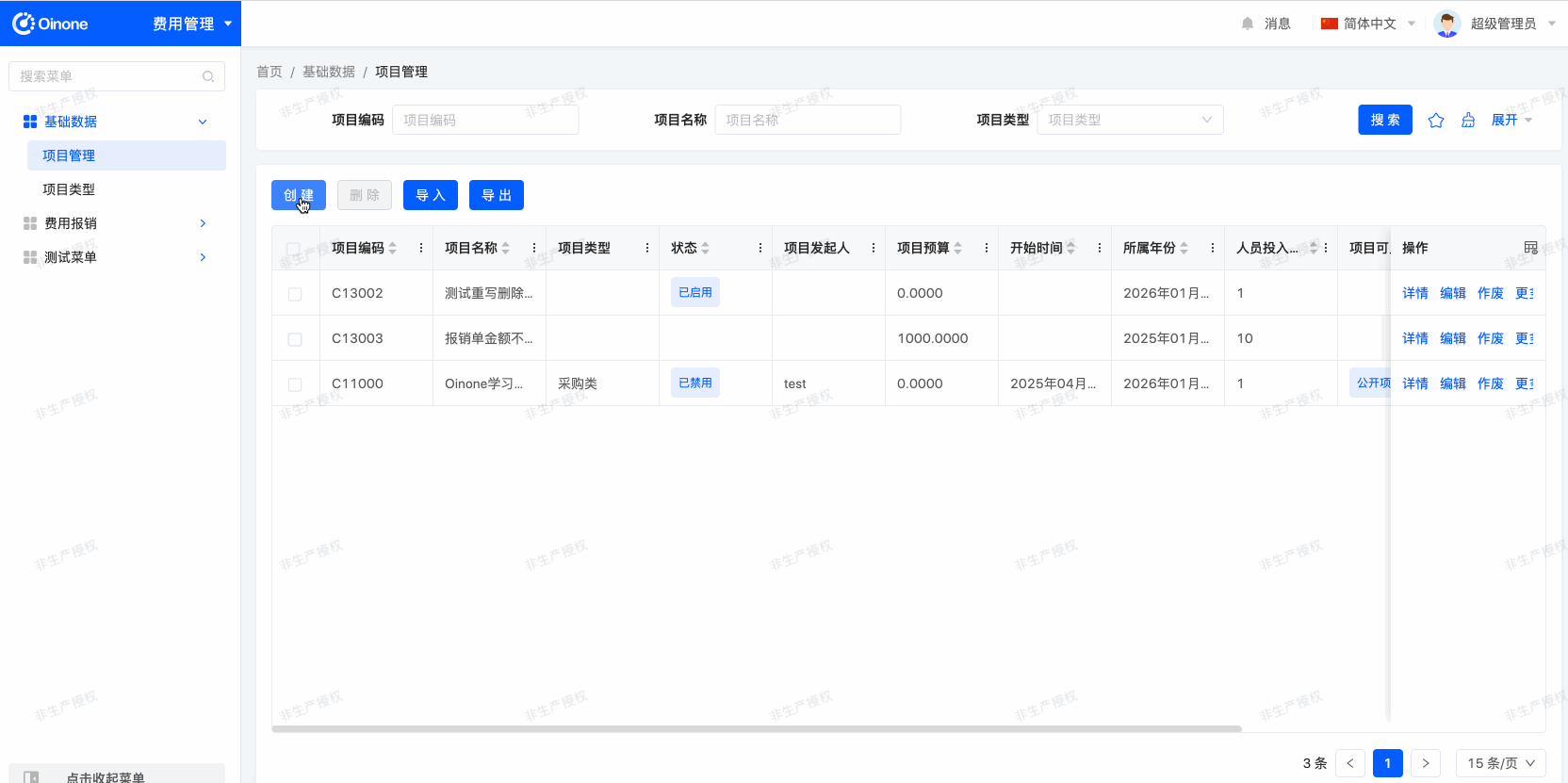Click 编辑 link for project C13003

coord(1452,338)
